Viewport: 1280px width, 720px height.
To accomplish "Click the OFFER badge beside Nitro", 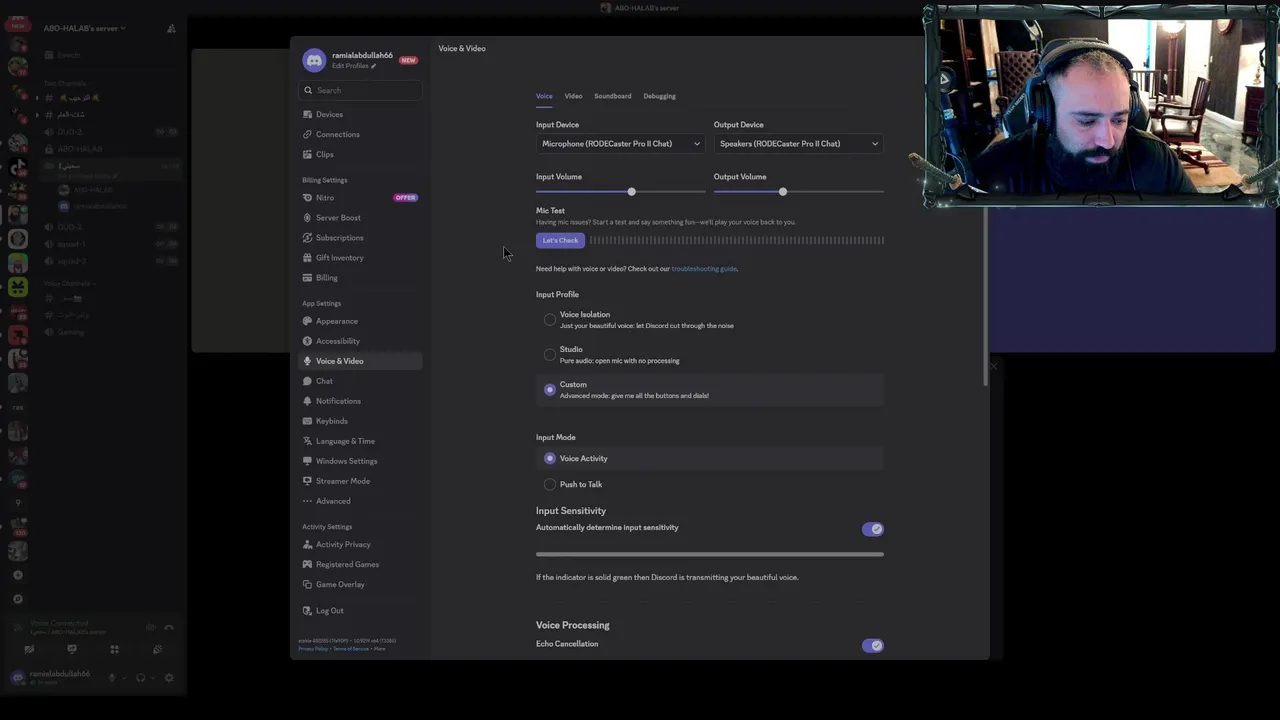I will pyautogui.click(x=405, y=198).
